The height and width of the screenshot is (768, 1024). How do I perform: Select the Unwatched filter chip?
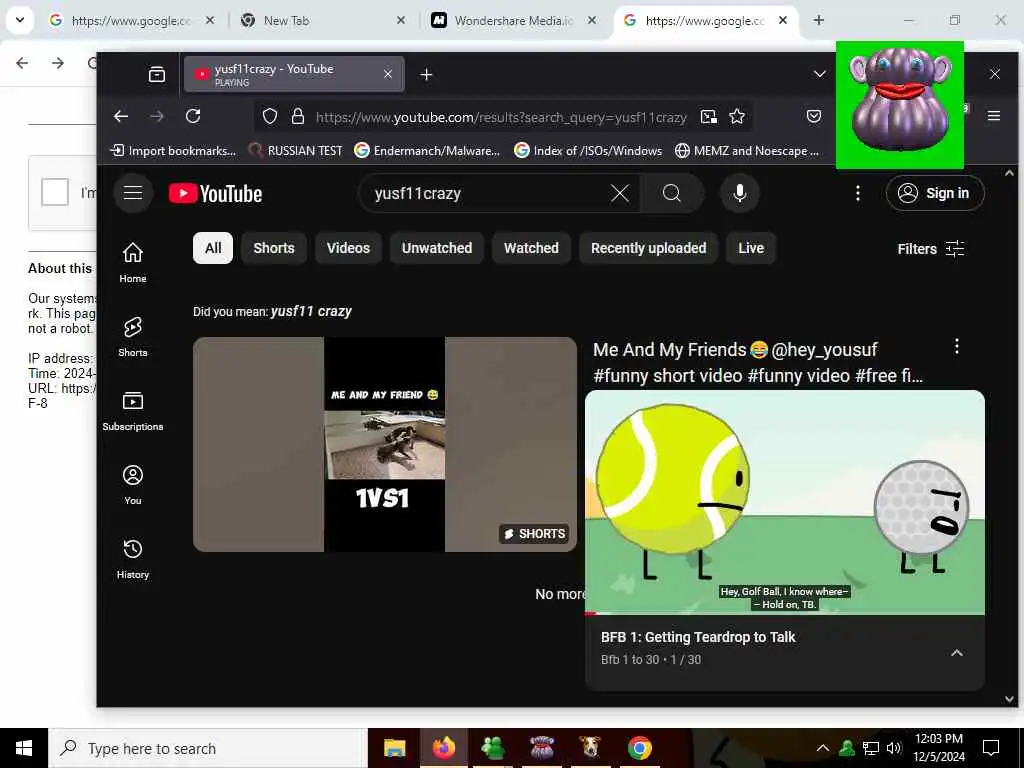click(437, 248)
